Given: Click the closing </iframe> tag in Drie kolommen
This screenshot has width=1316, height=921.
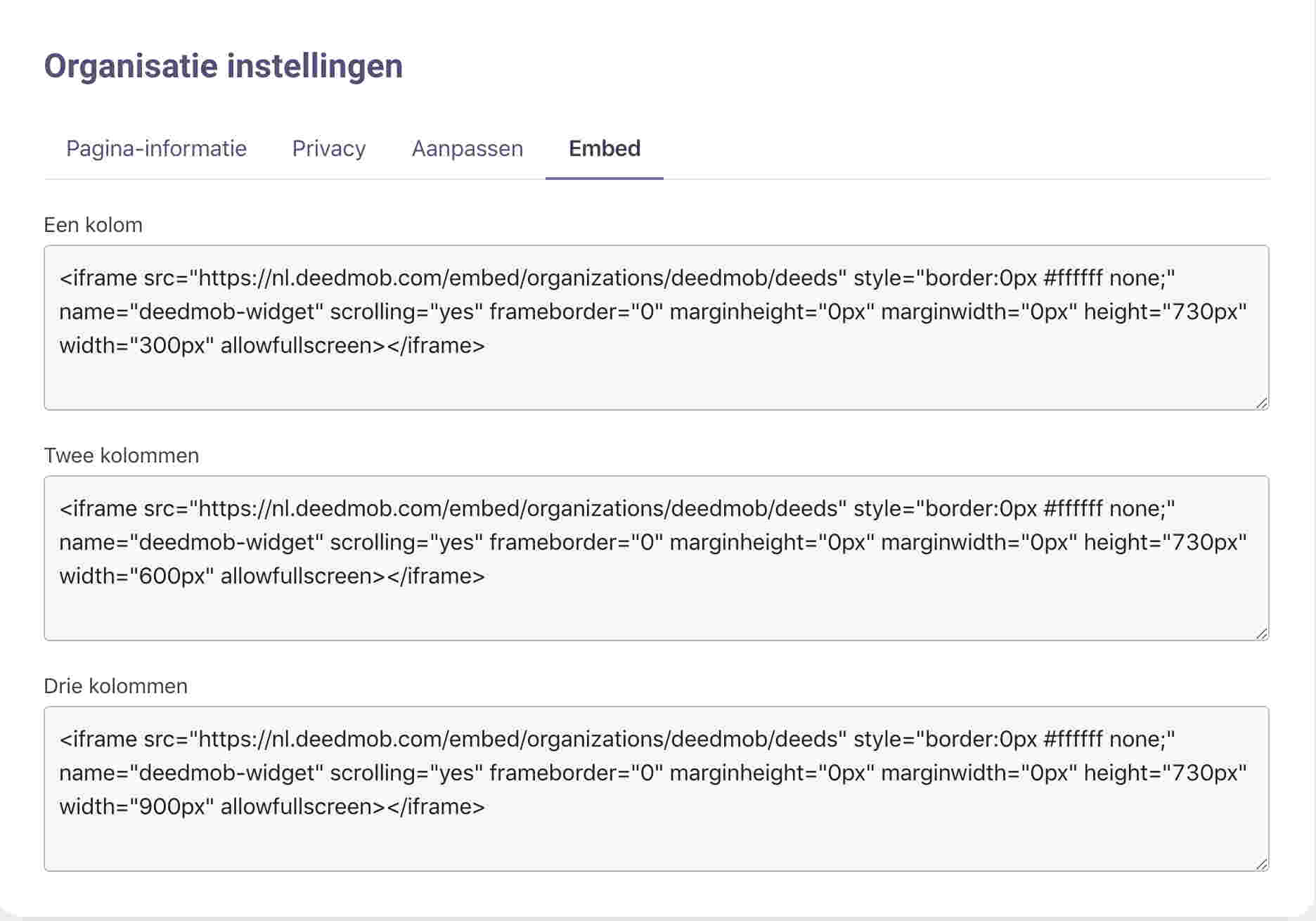Looking at the screenshot, I should coord(436,806).
